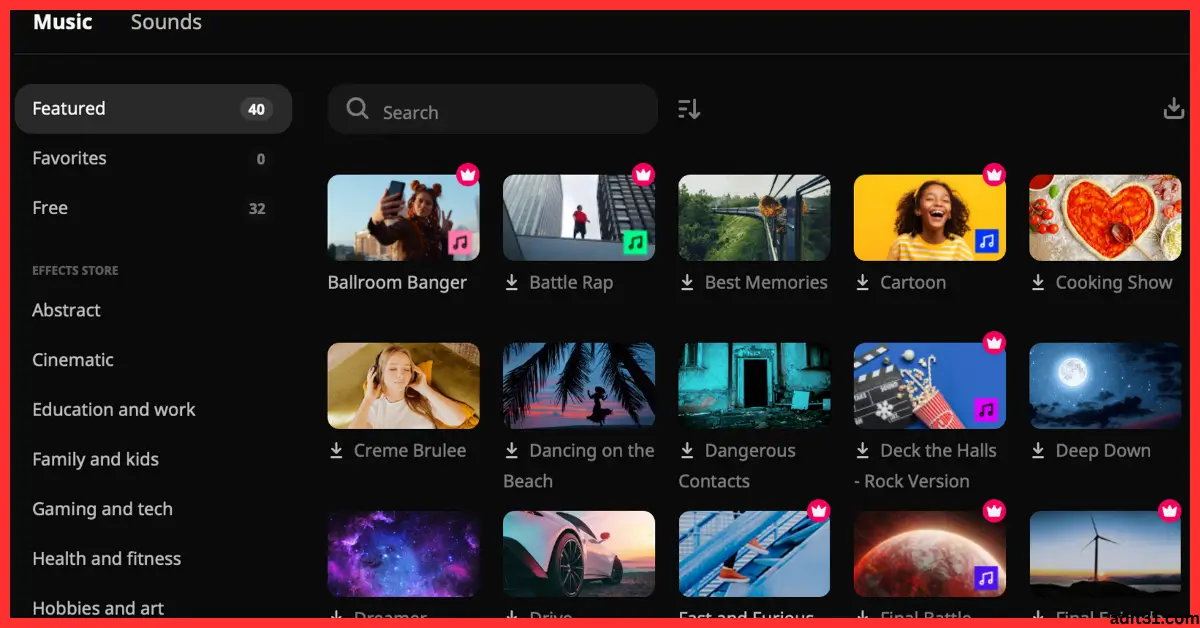Click the download arrow next to Deep Down

[x=1038, y=451]
